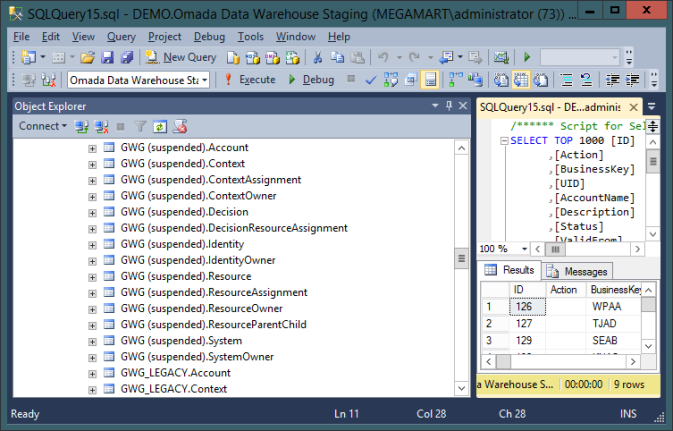The width and height of the screenshot is (673, 431).
Task: Expand GWG (suspended).System table node
Action: click(92, 342)
